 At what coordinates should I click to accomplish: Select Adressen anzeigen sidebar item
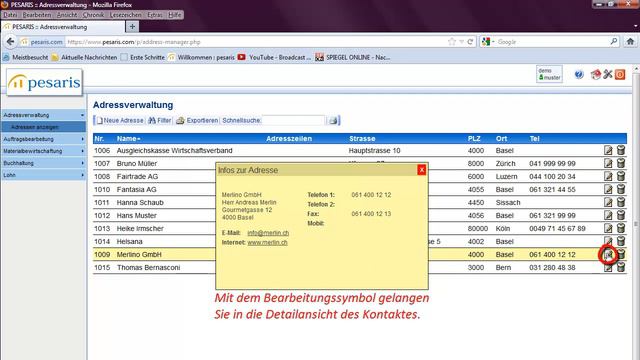coord(43,127)
